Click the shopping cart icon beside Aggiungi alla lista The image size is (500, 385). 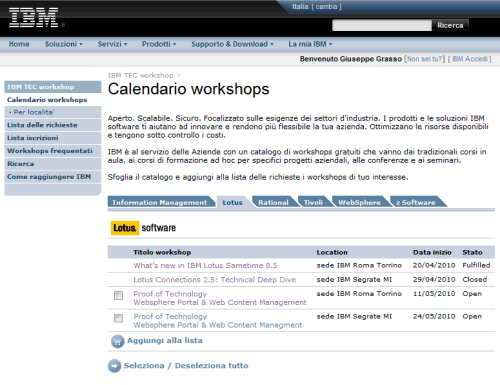coord(117,341)
